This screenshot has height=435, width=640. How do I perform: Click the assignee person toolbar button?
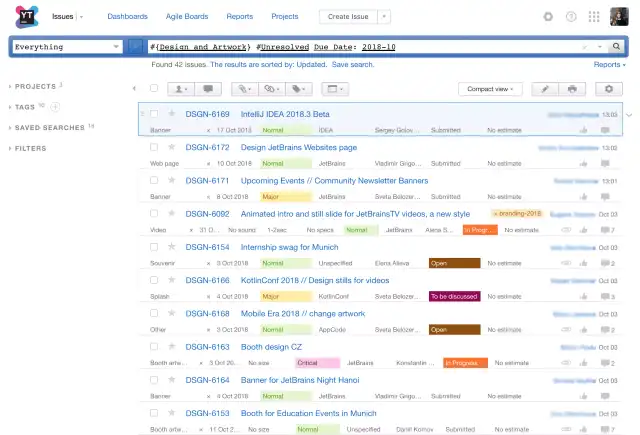(181, 89)
